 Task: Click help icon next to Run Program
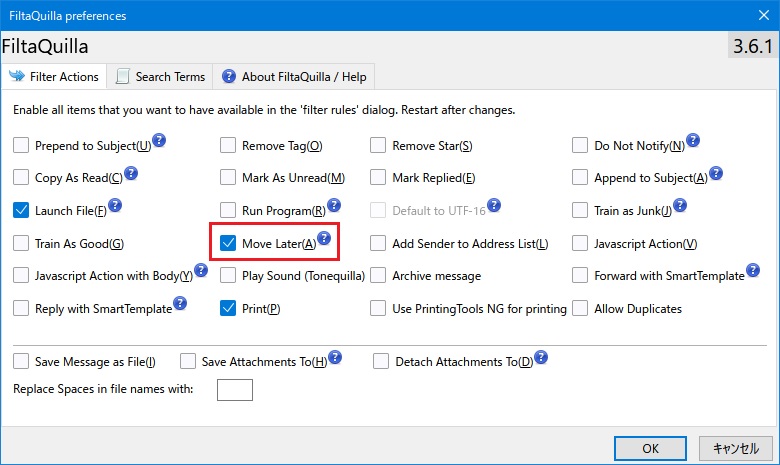coord(334,206)
